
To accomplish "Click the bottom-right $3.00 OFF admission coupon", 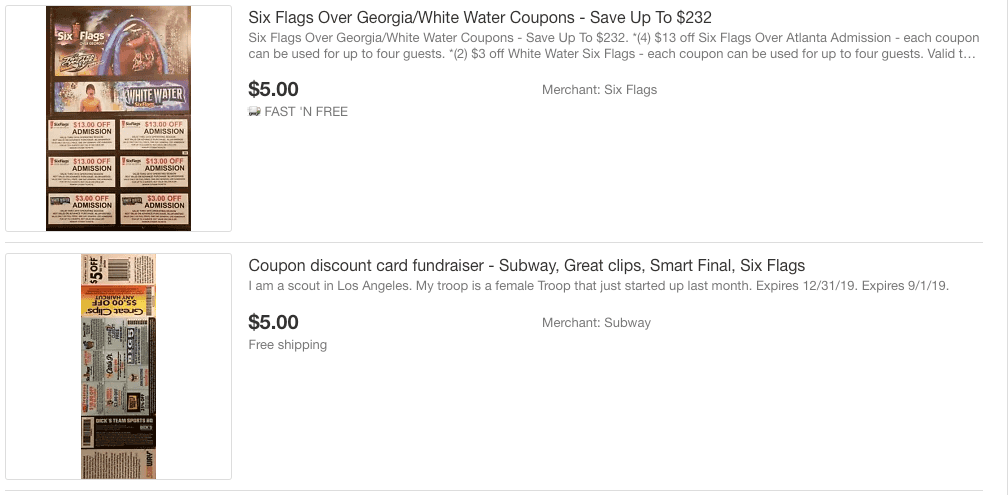I will point(153,206).
